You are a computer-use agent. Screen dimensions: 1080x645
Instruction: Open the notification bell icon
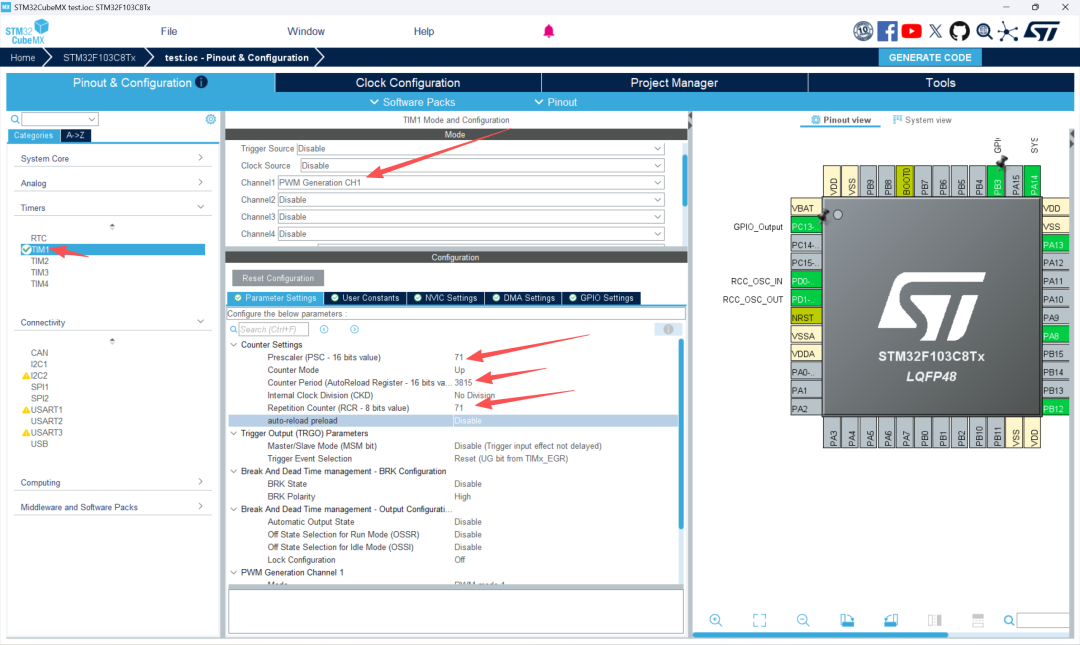(x=549, y=31)
